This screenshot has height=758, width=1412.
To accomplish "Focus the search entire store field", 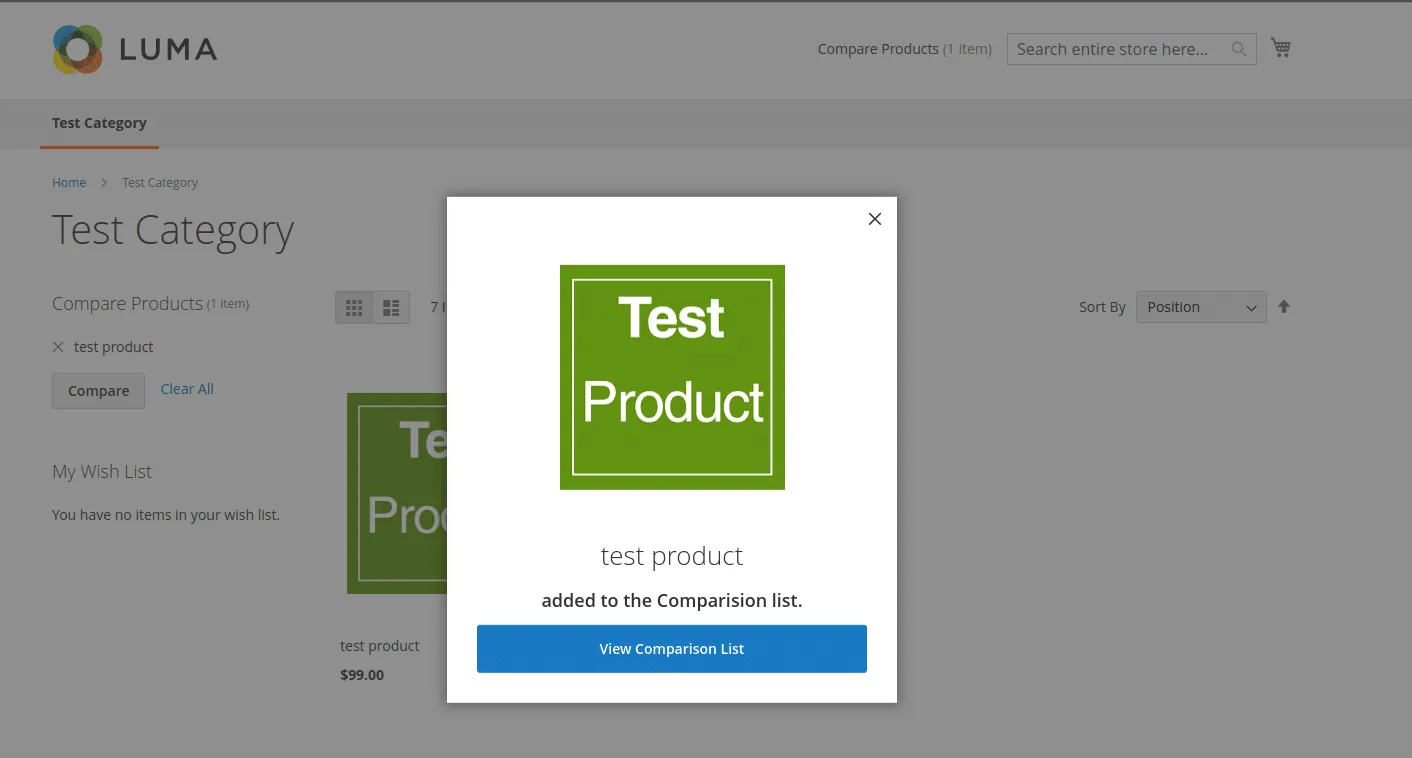I will 1115,49.
